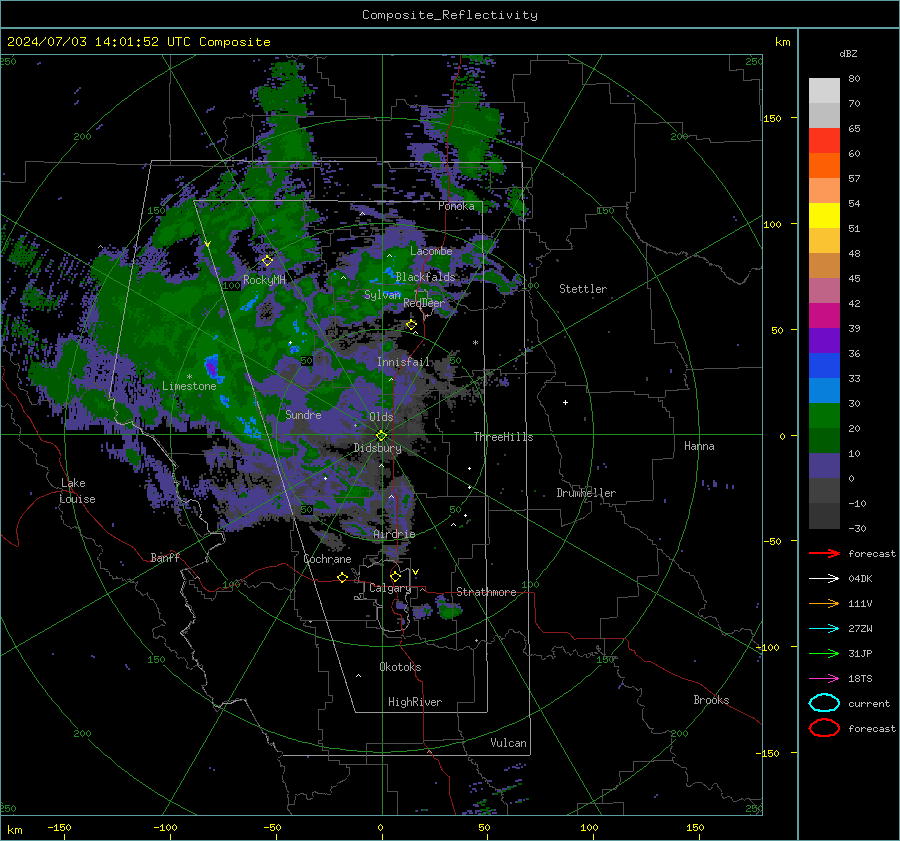Screen dimensions: 900x841
Task: Click the slate purple 0-10 dBZ swatch
Action: pyautogui.click(x=824, y=465)
